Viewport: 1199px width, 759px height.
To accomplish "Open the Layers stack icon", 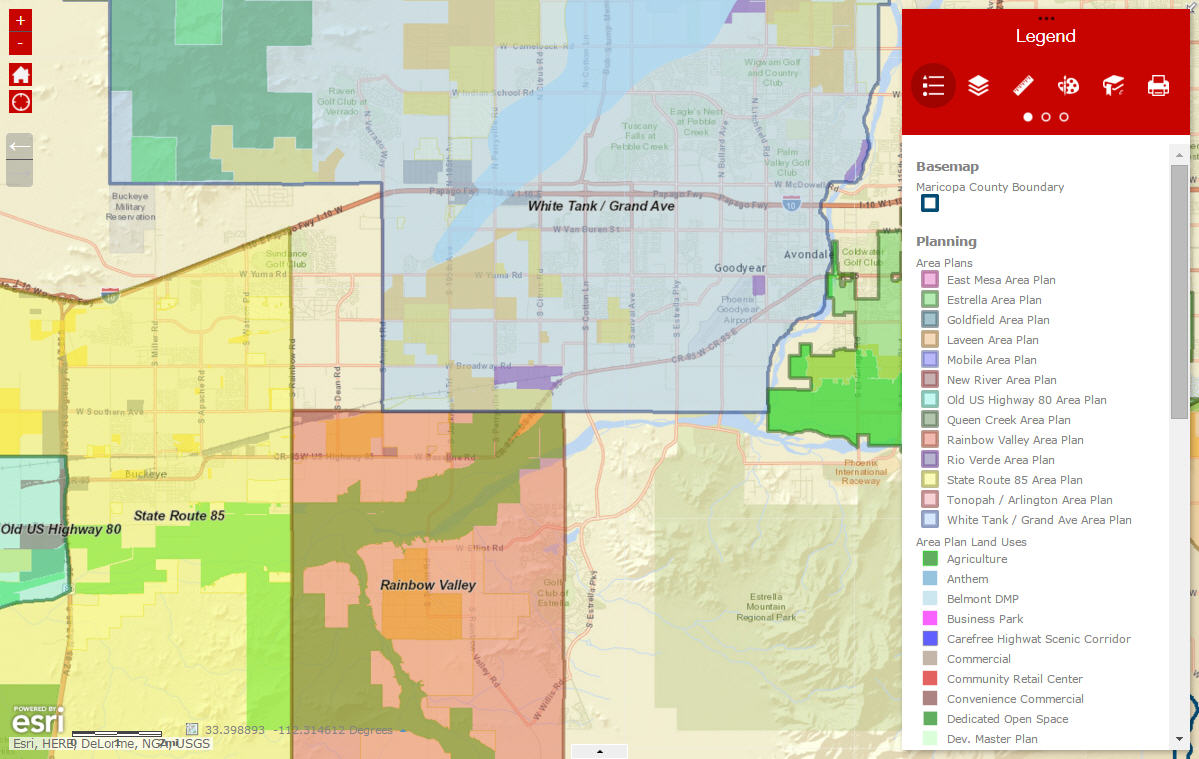I will [x=978, y=86].
